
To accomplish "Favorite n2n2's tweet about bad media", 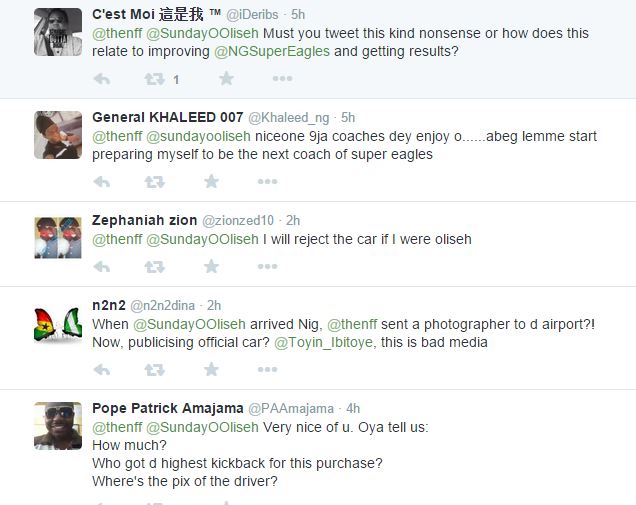I will tap(211, 370).
